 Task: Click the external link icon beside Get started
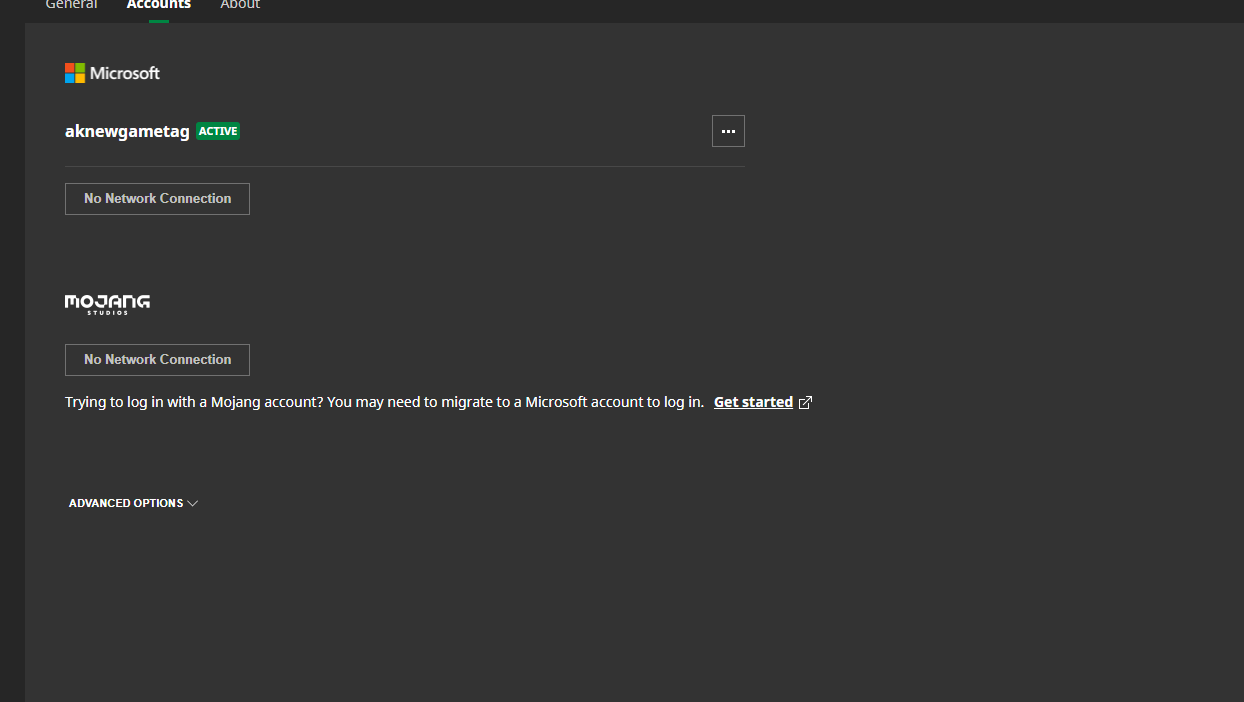pos(805,403)
